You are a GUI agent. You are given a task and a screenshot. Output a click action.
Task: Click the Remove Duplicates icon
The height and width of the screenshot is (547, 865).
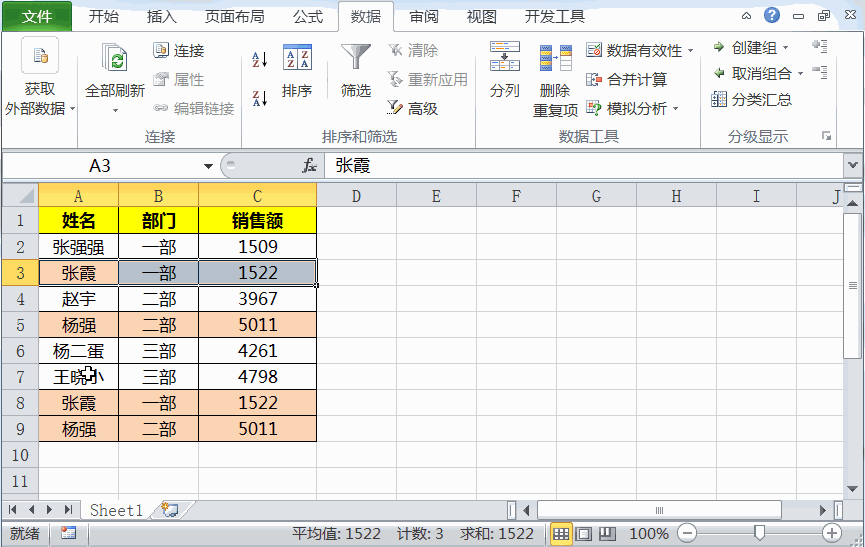pyautogui.click(x=555, y=58)
